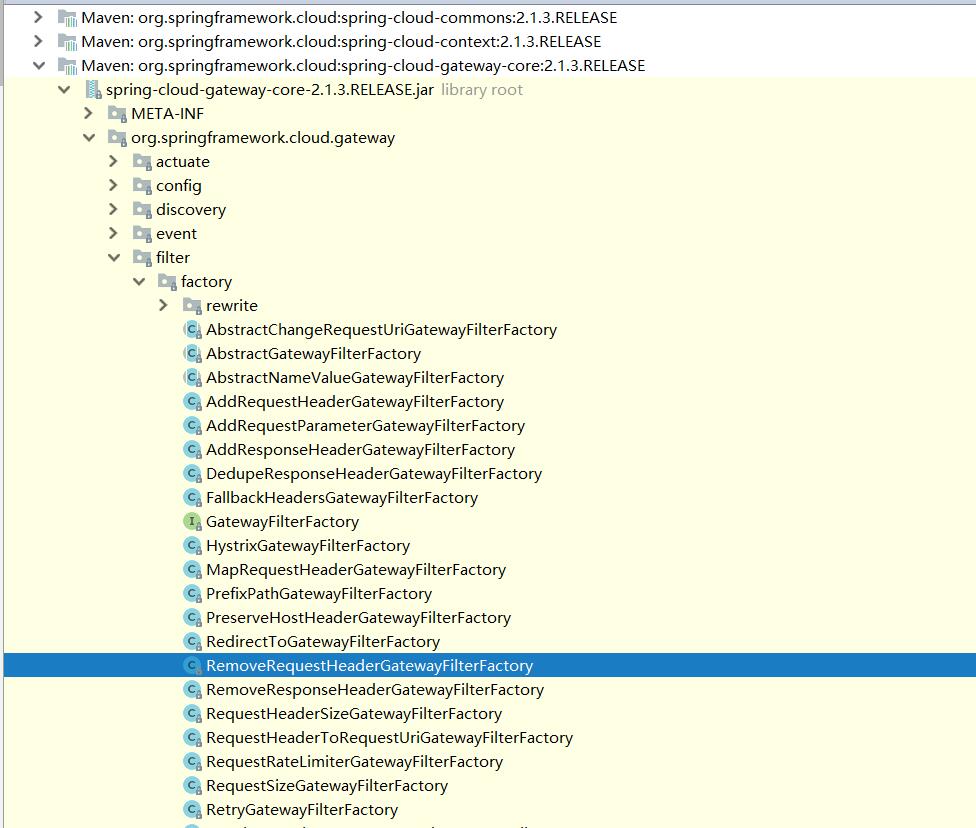
Task: Click the jar archive icon of spring-cloud-gateway-core
Action: click(x=93, y=90)
